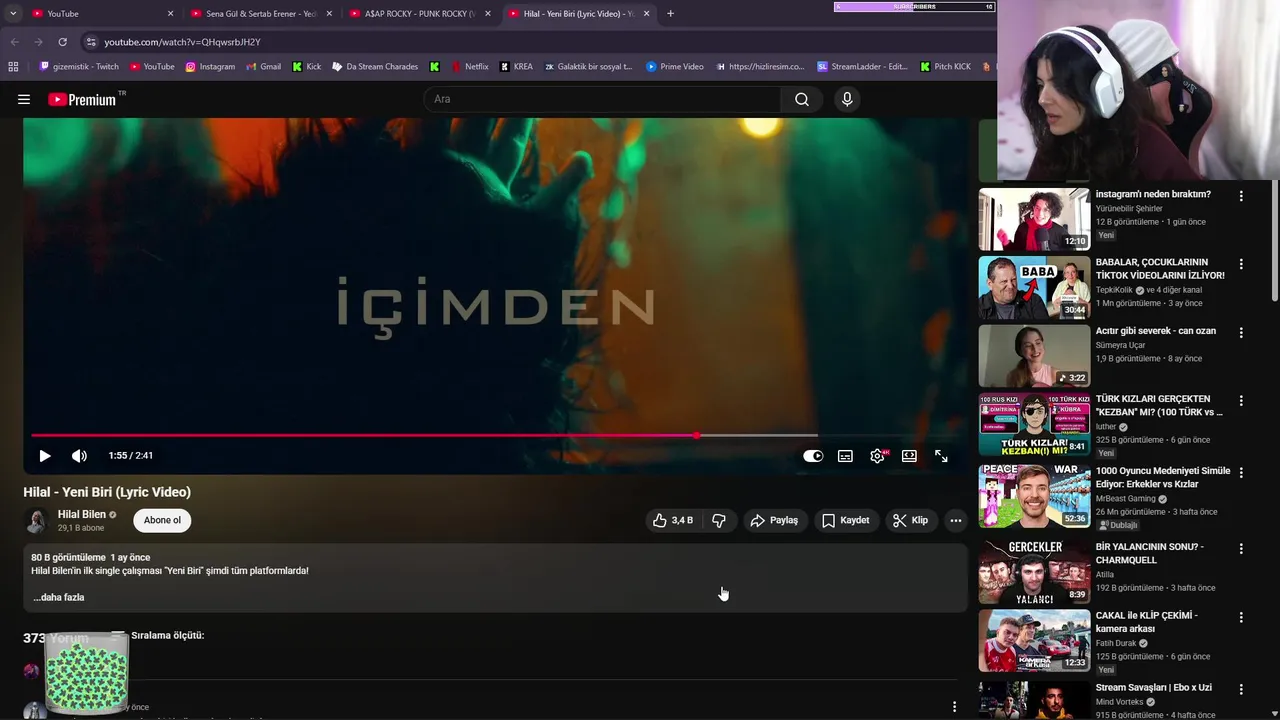Open options for Acıtır gibi severek video

point(1241,332)
